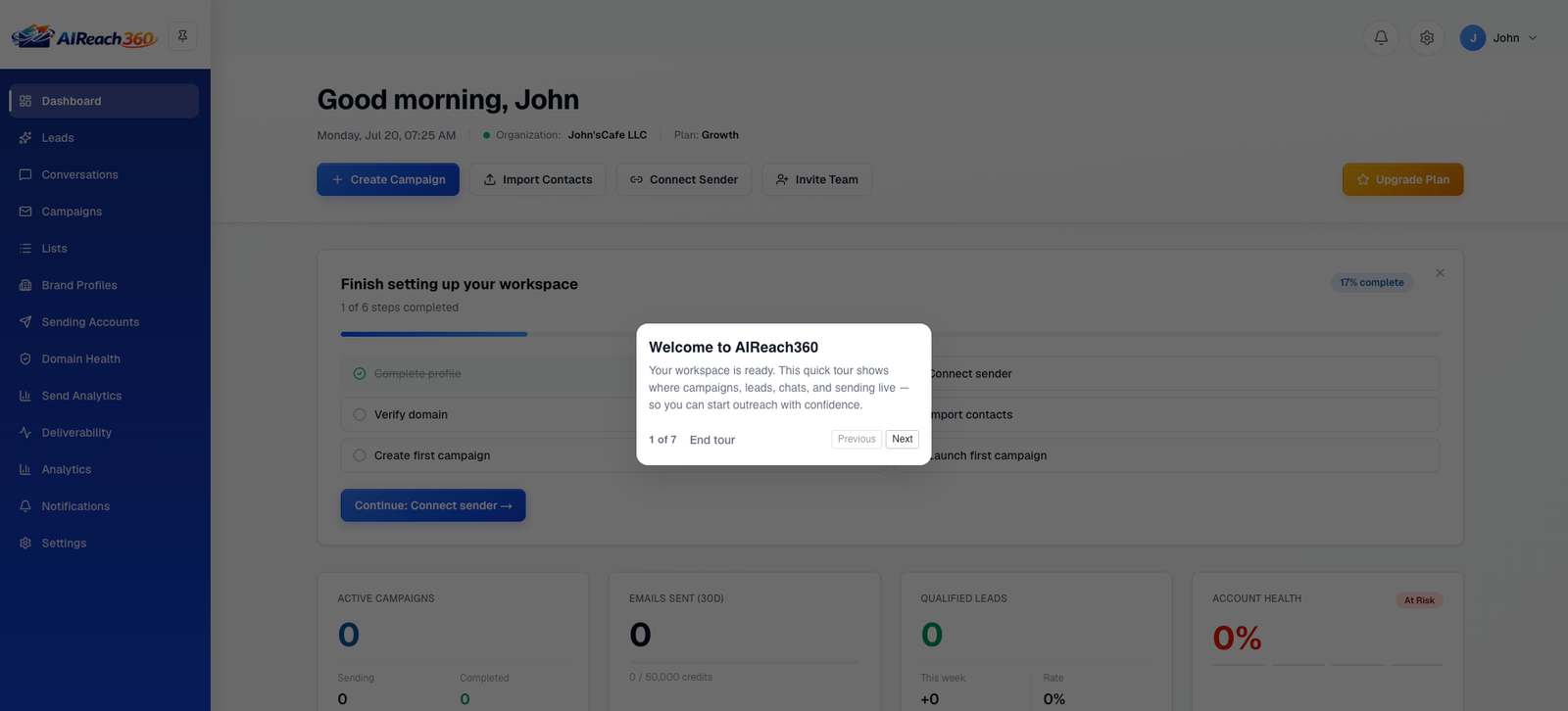Open Brand Profiles page
Screen dimensions: 1568x711
click(104, 285)
